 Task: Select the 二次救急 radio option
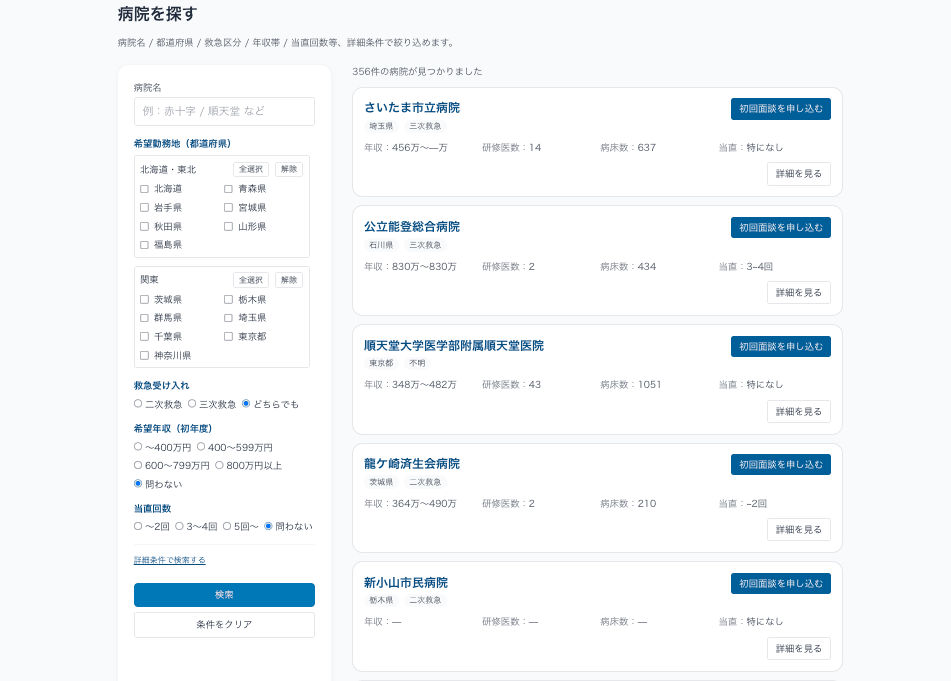[137, 404]
